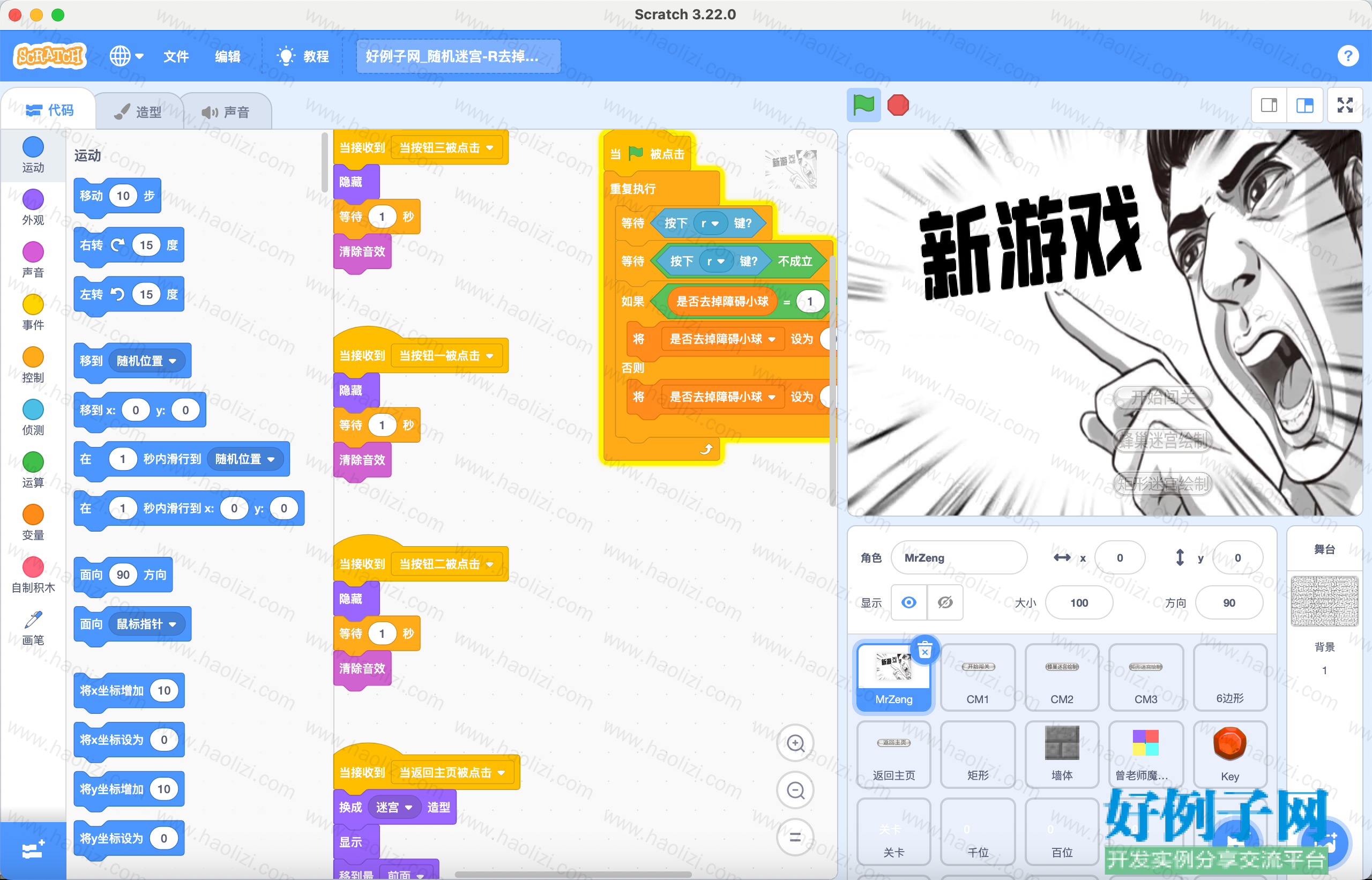Open the add extension button

(x=33, y=851)
